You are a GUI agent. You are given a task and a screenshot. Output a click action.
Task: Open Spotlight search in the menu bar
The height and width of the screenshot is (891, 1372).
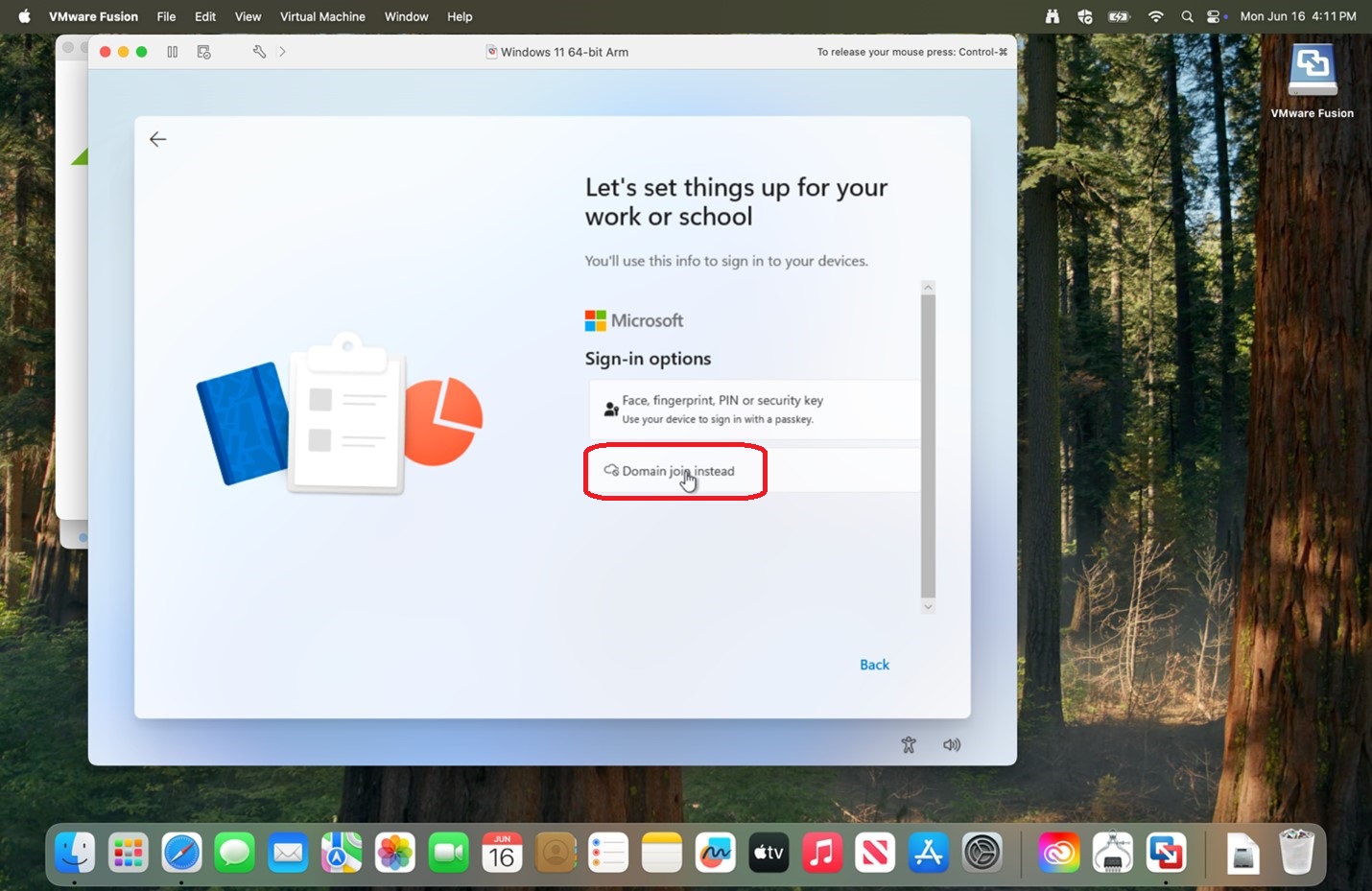coord(1187,16)
